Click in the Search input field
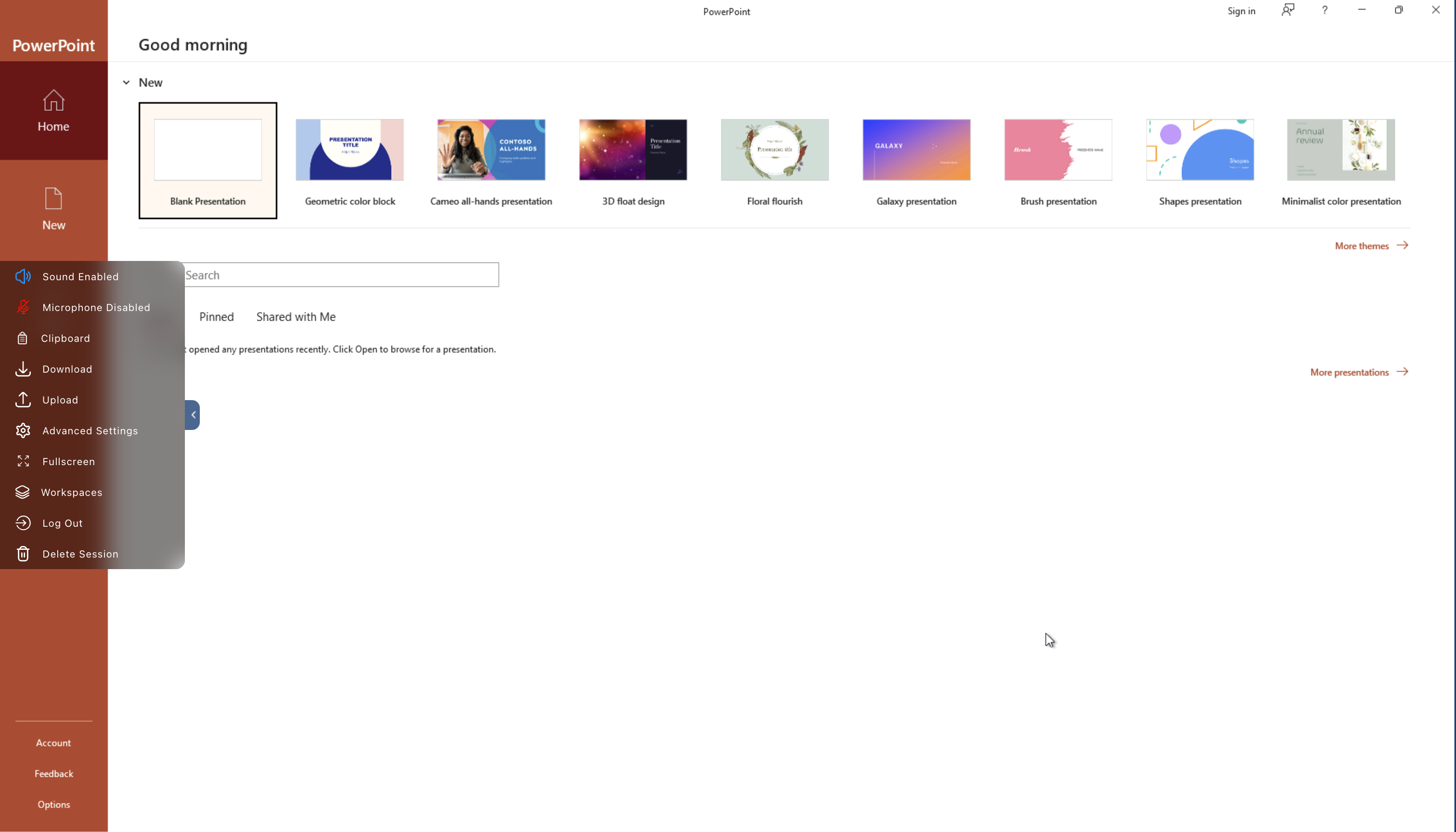Screen dimensions: 1456x832 [341, 275]
